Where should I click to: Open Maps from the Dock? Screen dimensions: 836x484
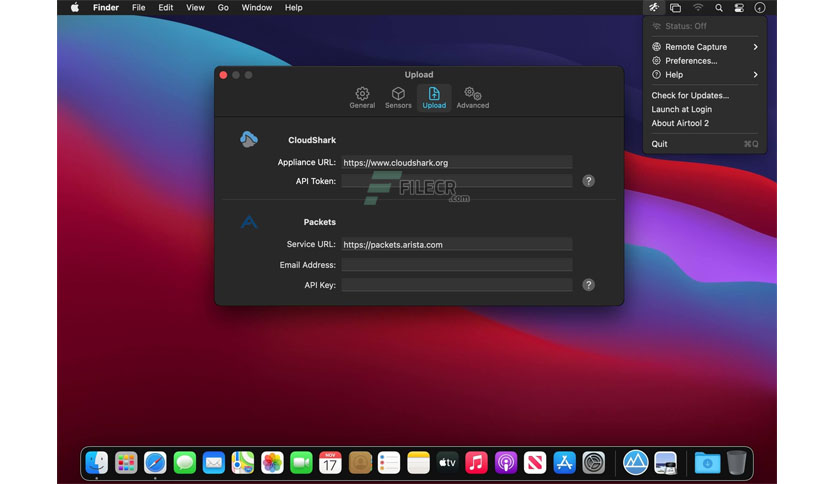(x=243, y=463)
